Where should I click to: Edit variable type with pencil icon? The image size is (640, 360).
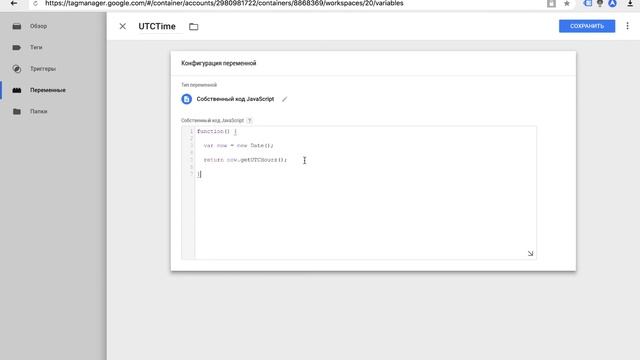pyautogui.click(x=284, y=99)
